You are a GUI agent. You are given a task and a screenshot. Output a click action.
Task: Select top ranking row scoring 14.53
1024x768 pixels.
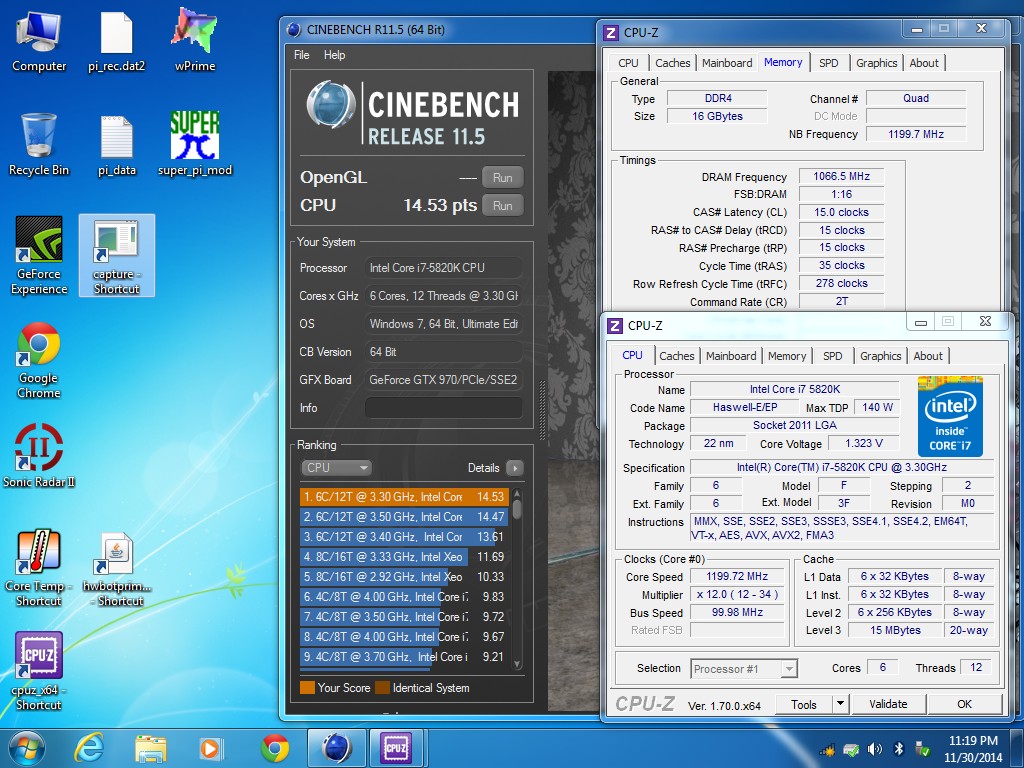tap(404, 496)
